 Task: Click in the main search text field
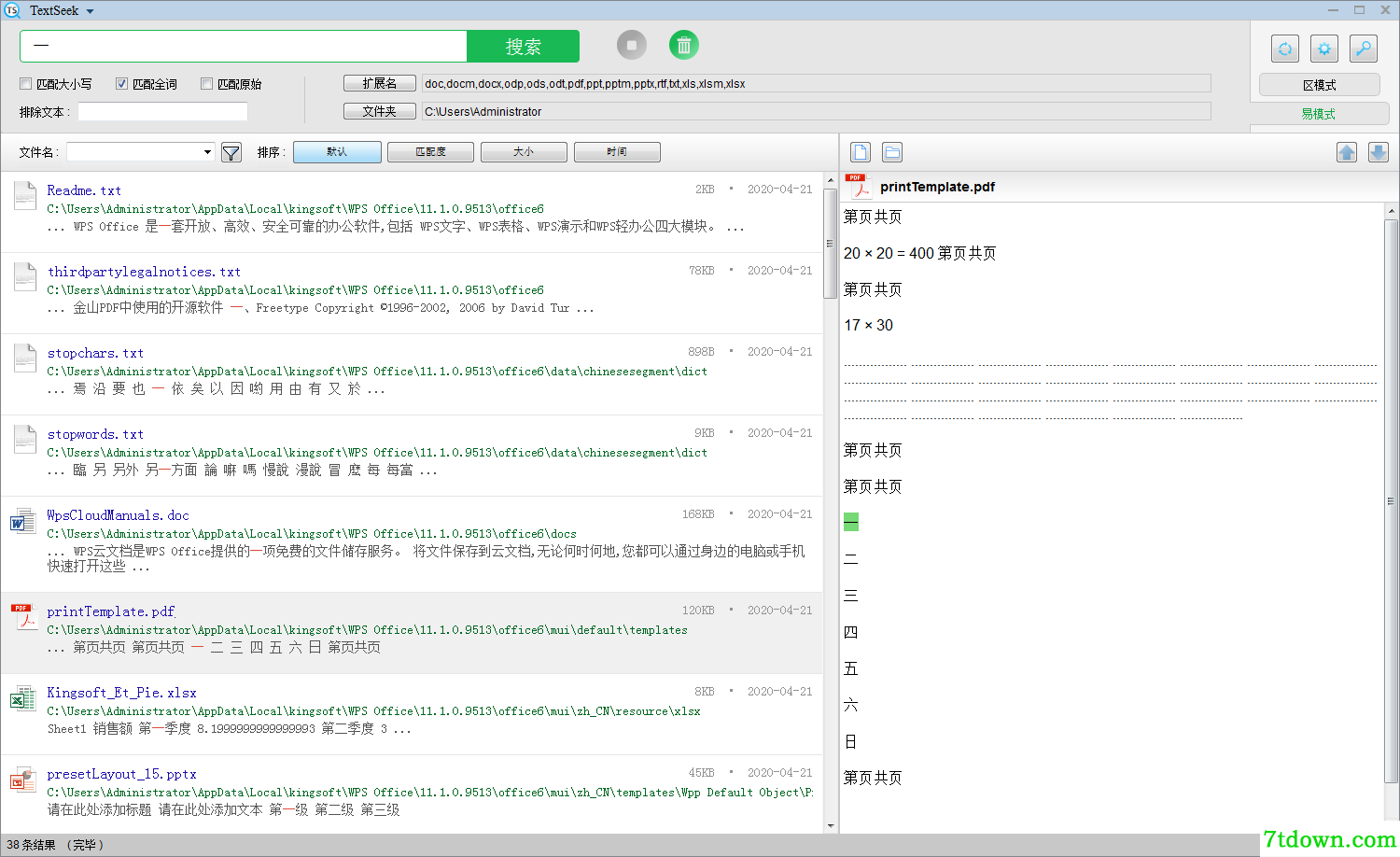click(244, 46)
